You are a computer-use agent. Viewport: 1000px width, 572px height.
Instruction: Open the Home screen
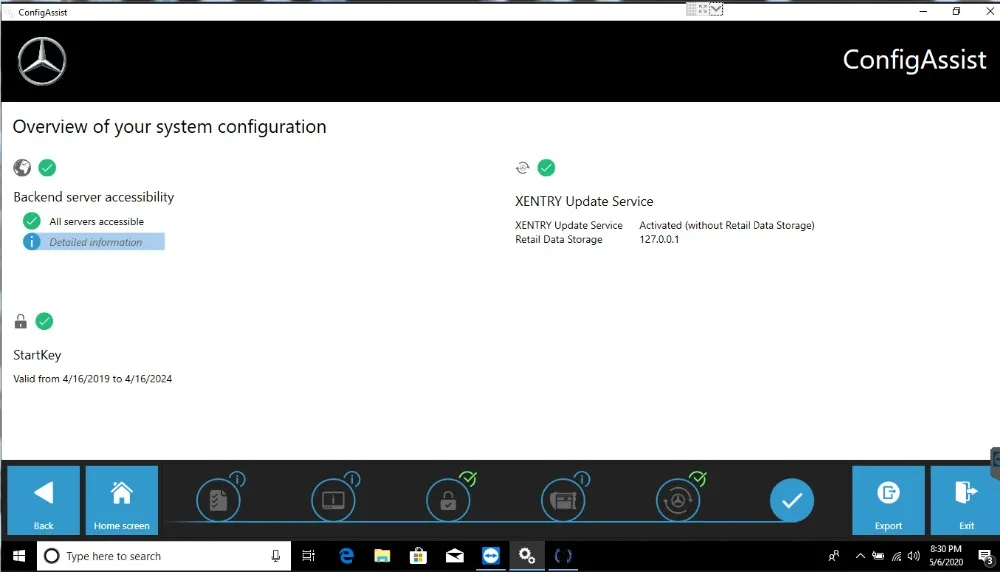click(x=121, y=500)
